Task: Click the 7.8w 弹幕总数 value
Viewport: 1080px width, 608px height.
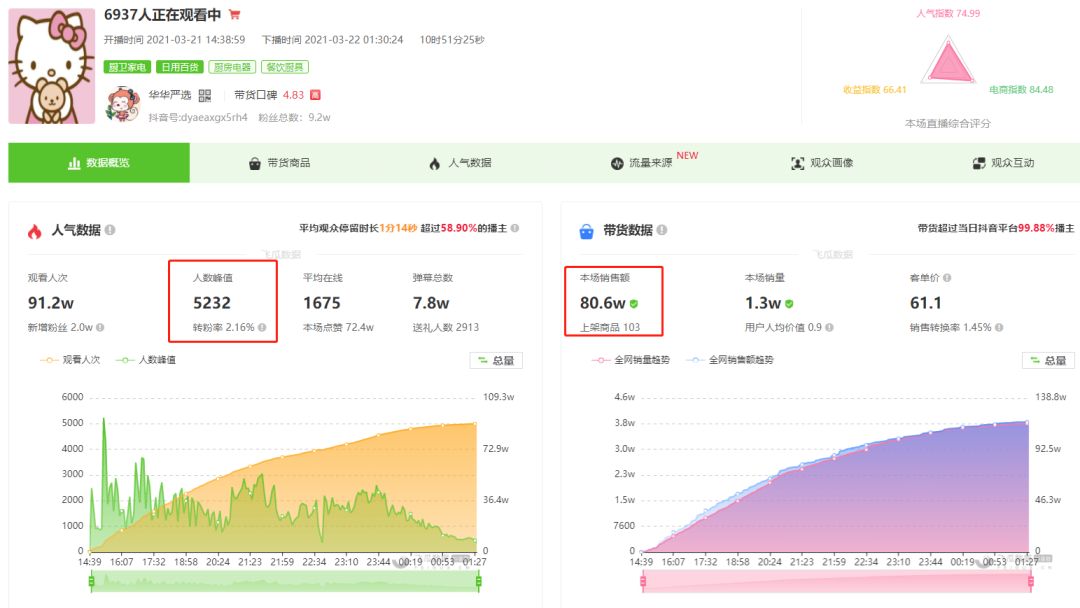Action: click(x=430, y=303)
